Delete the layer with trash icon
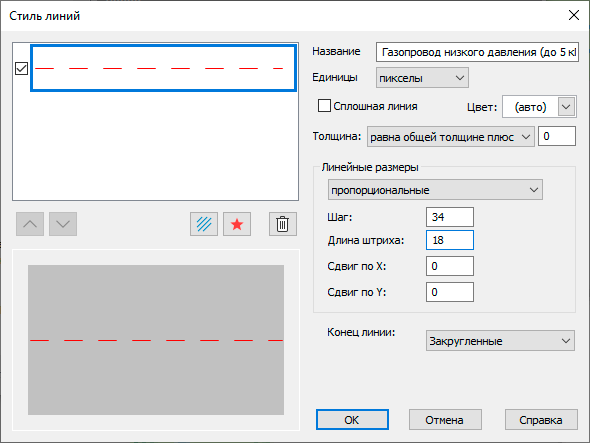Screen dimensions: 590x443 283,224
